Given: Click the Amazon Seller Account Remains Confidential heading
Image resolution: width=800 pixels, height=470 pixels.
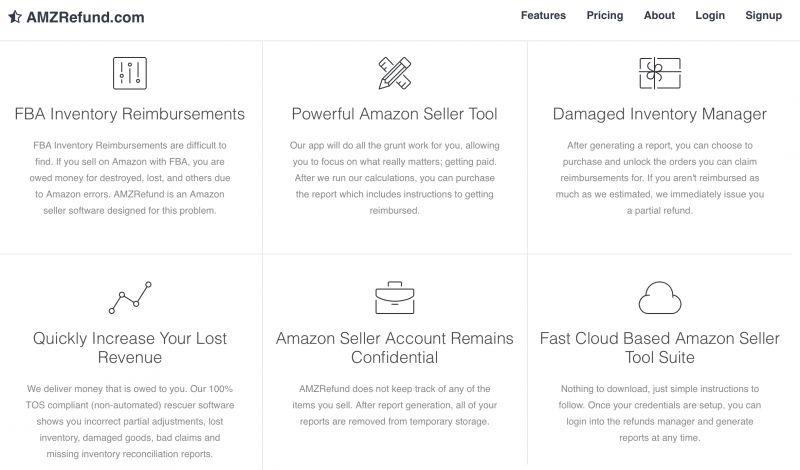Looking at the screenshot, I should [x=394, y=348].
